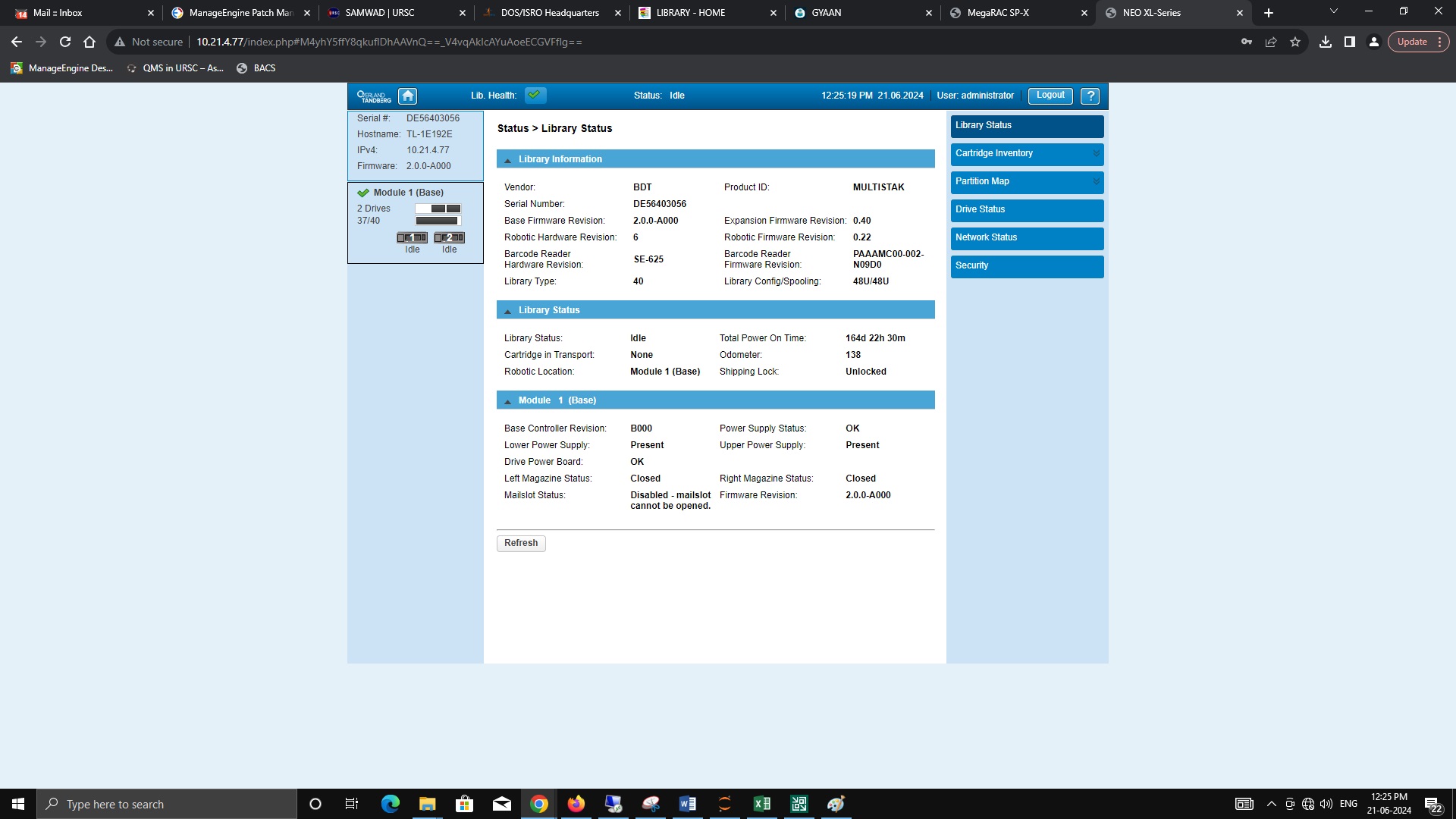Viewport: 1456px width, 819px height.
Task: Collapse the Library Status section header
Action: pyautogui.click(x=508, y=311)
